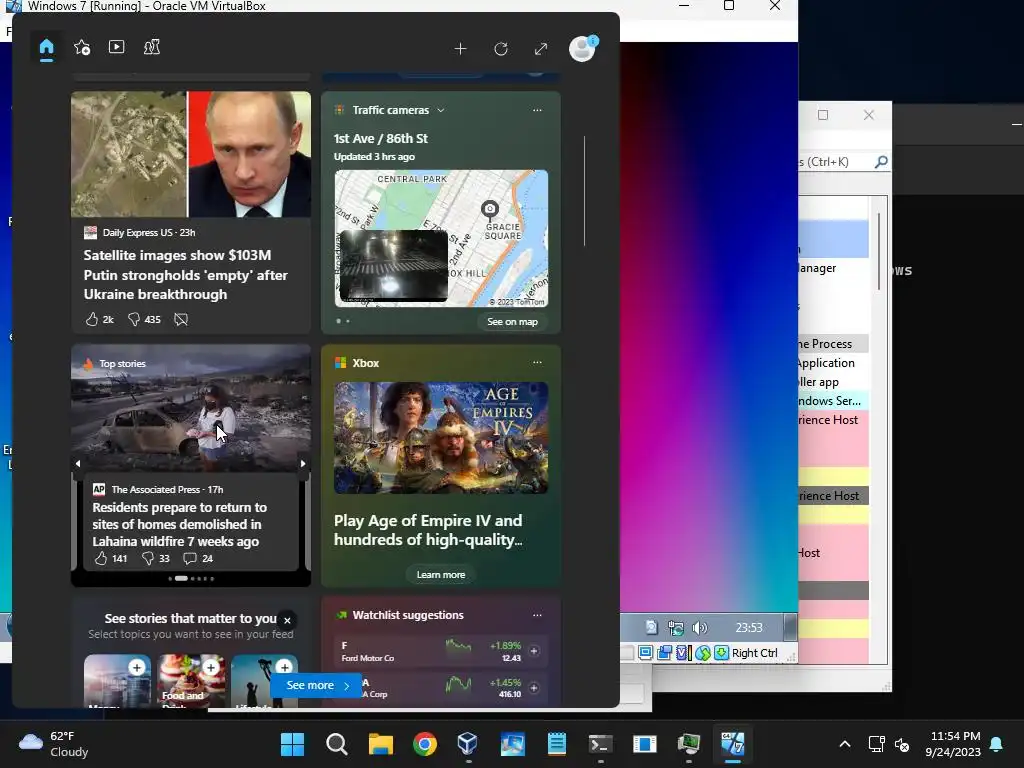
Task: Open Xbox widget more options
Action: coord(537,362)
